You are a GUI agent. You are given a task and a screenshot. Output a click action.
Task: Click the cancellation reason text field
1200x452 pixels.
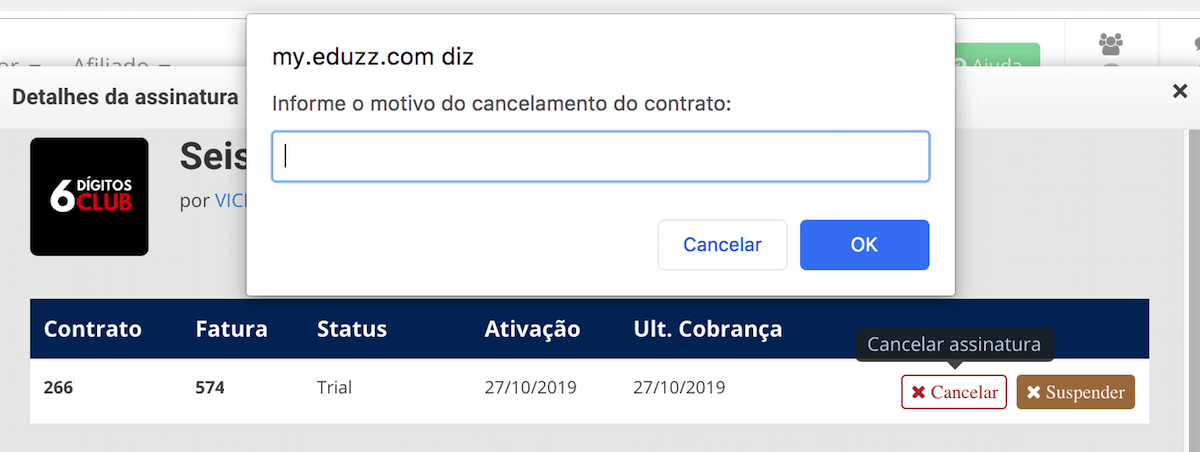tap(600, 156)
